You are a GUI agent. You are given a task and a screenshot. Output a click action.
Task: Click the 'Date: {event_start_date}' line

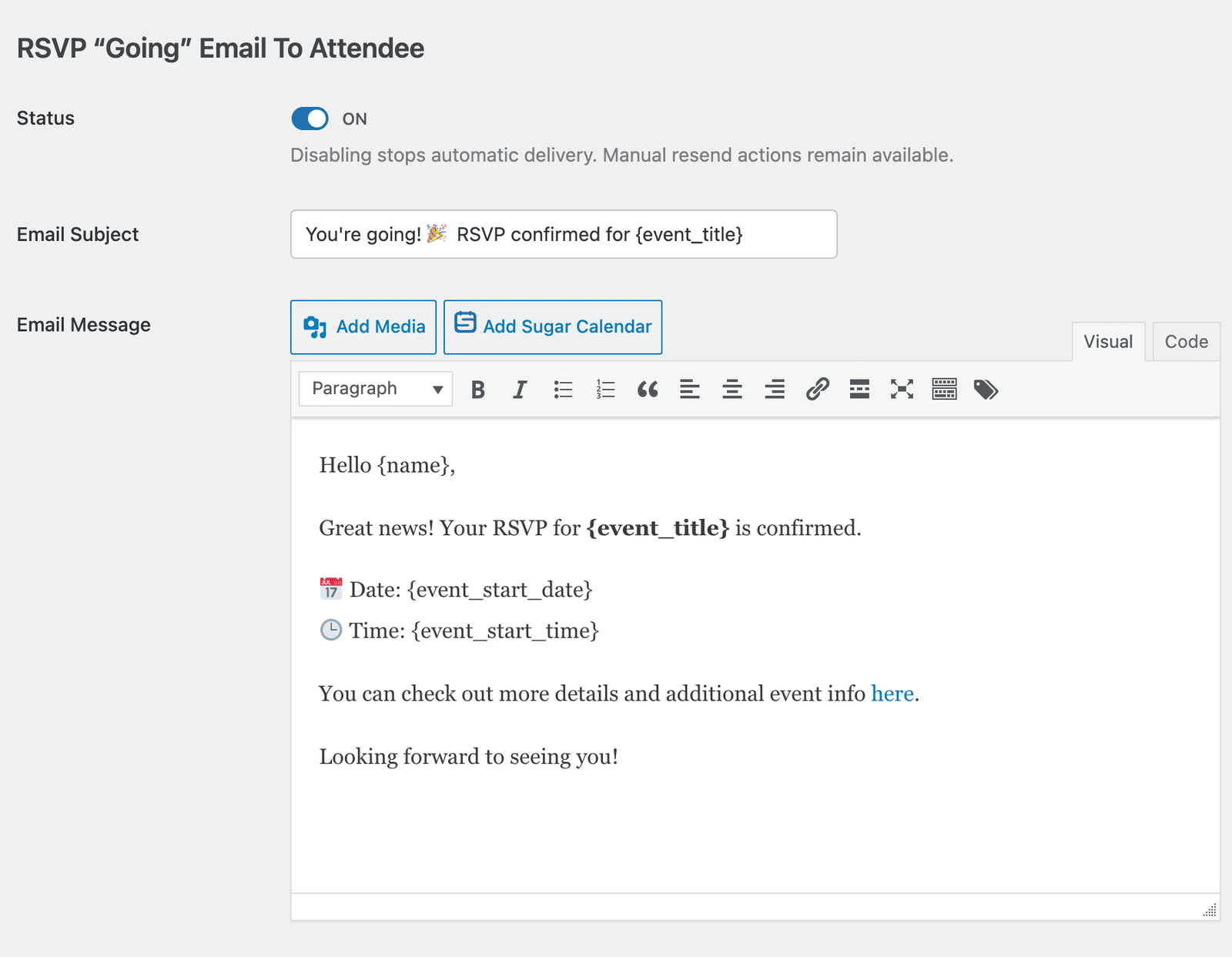[x=456, y=590]
